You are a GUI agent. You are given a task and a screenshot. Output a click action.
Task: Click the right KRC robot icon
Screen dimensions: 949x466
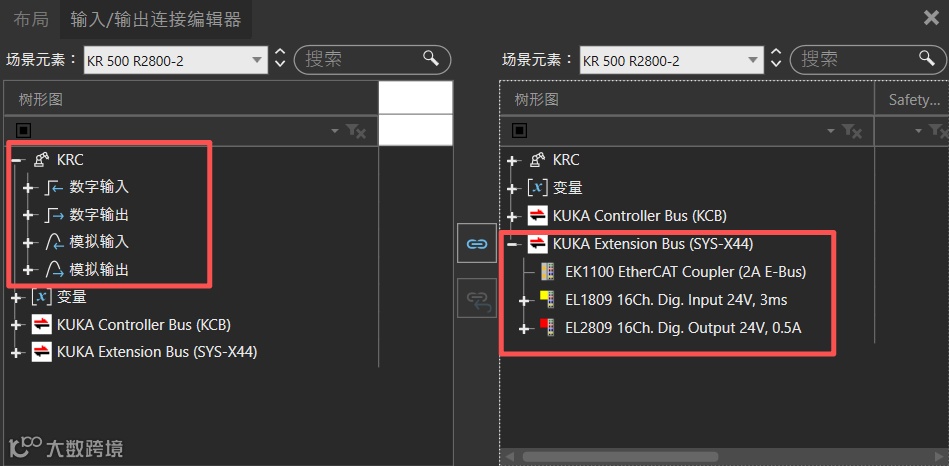(x=537, y=160)
